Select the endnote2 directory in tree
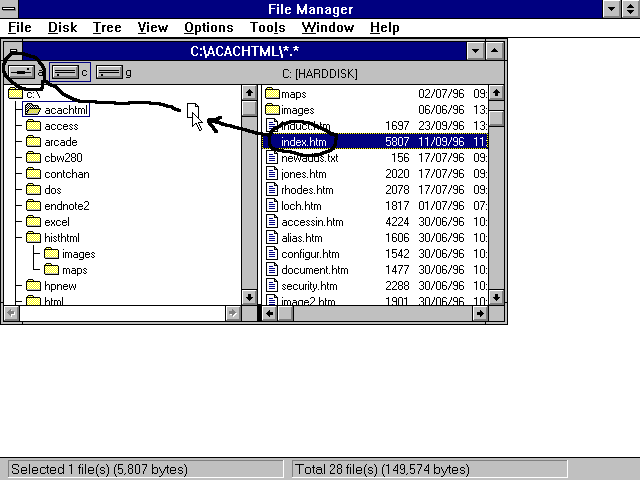 [66, 206]
